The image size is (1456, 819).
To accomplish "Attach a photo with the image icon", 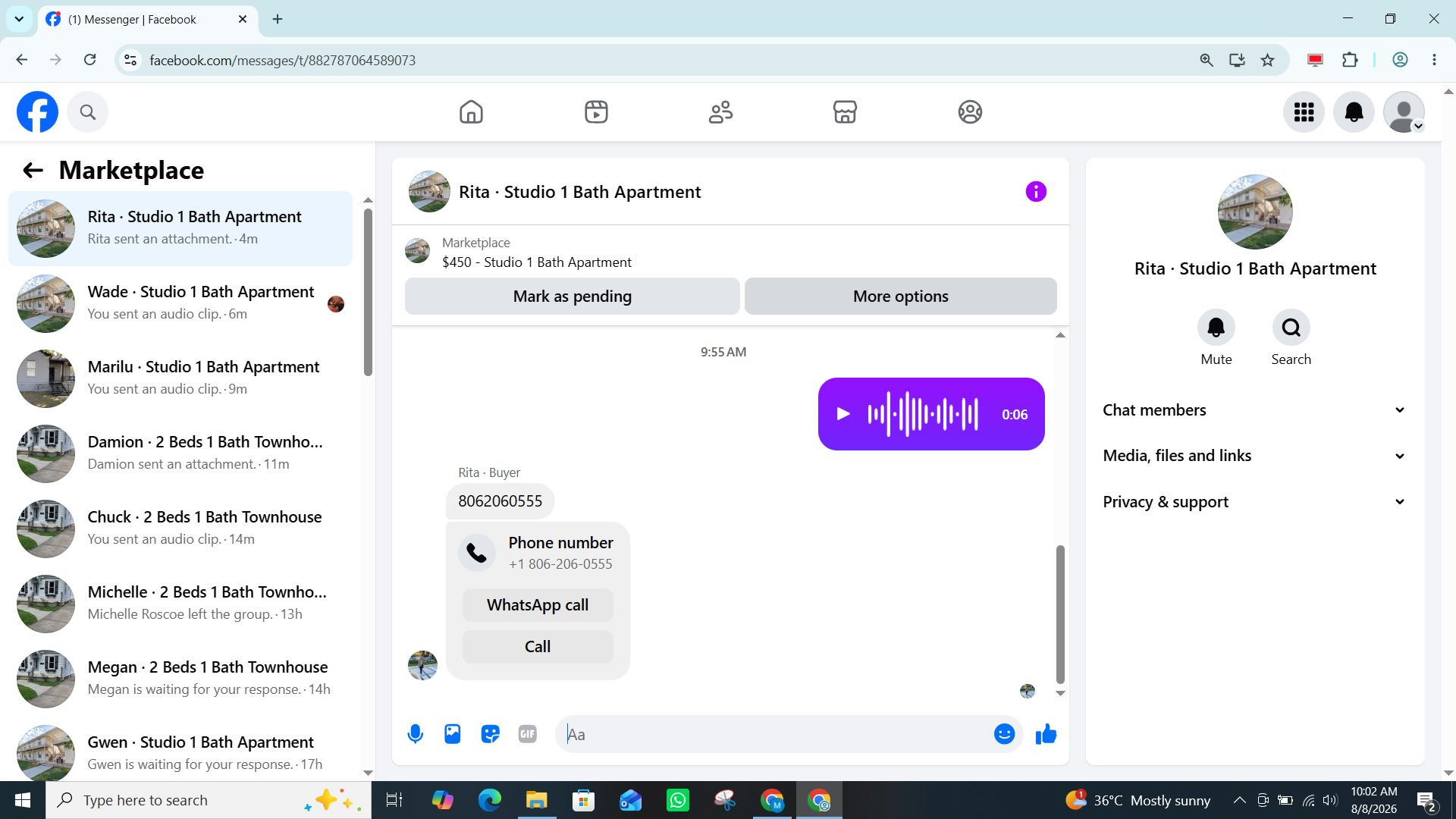I will pos(453,734).
